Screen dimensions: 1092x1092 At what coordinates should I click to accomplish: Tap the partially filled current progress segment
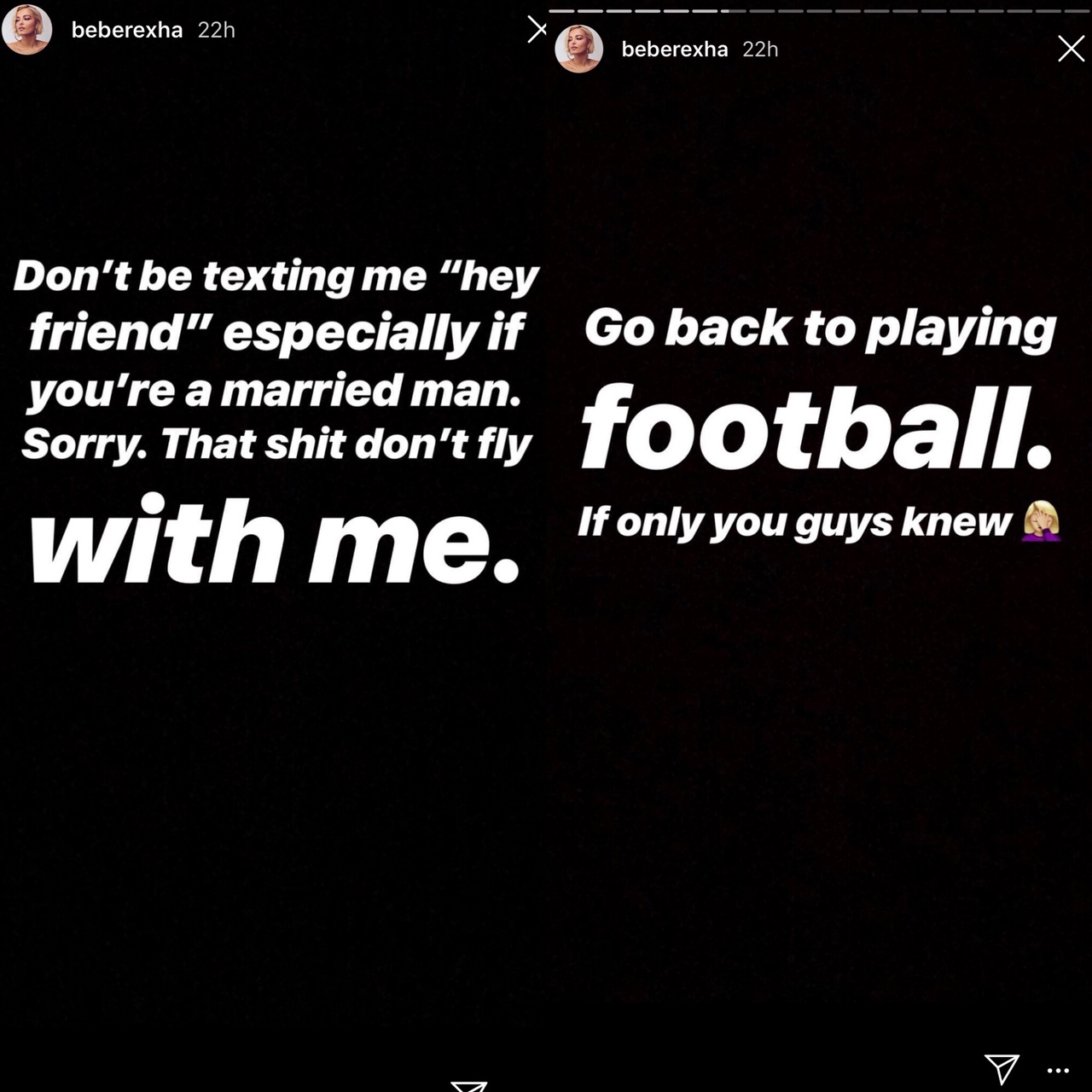point(733,11)
